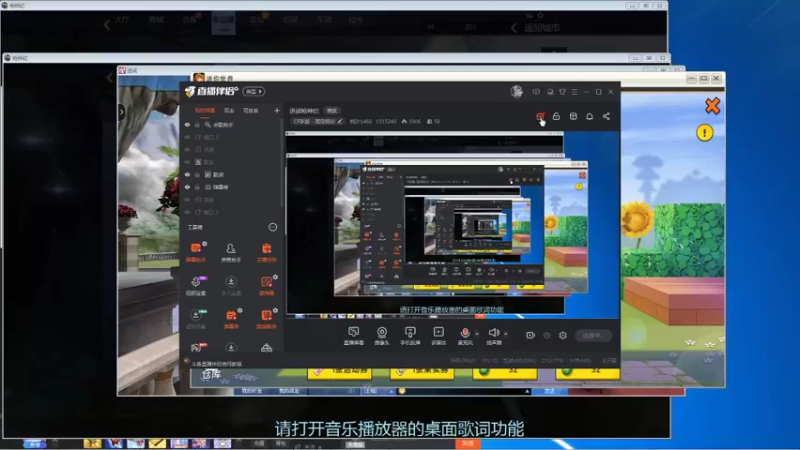The image size is (800, 450).
Task: Toggle the preview eye icon next to the gear
Action: pyautogui.click(x=547, y=335)
